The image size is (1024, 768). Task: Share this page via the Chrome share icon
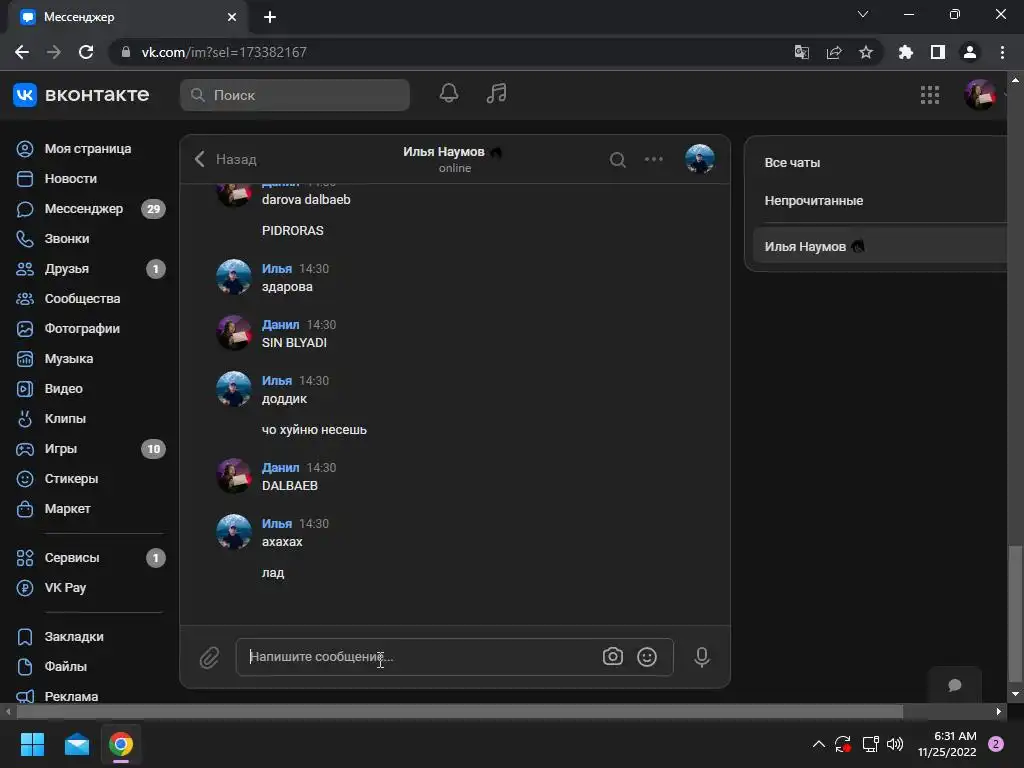click(834, 52)
